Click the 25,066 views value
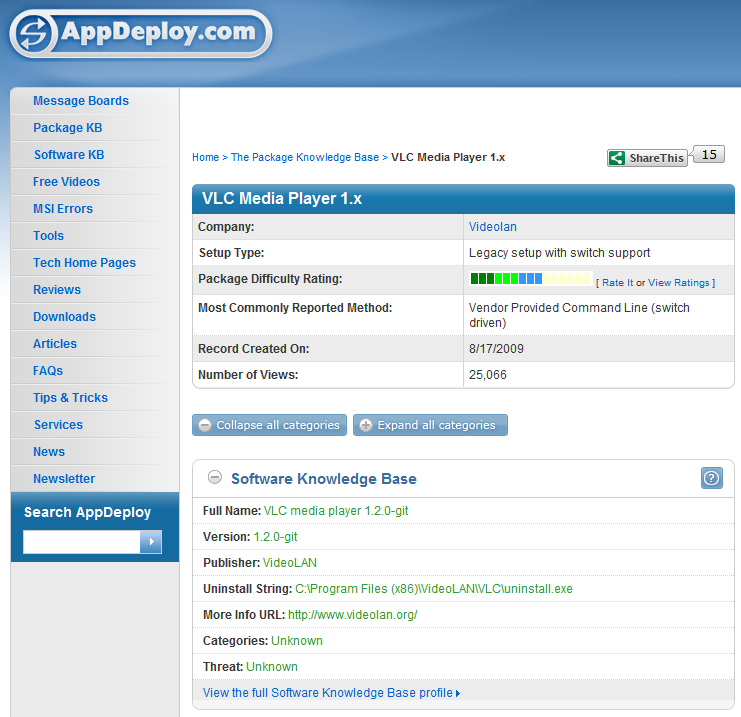The width and height of the screenshot is (741, 717). click(488, 374)
